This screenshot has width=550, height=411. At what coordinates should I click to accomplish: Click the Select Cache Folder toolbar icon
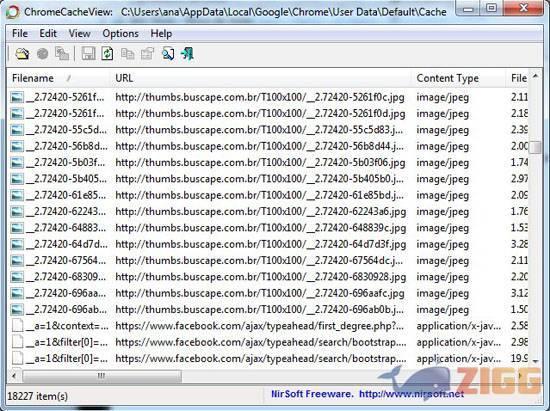click(22, 54)
